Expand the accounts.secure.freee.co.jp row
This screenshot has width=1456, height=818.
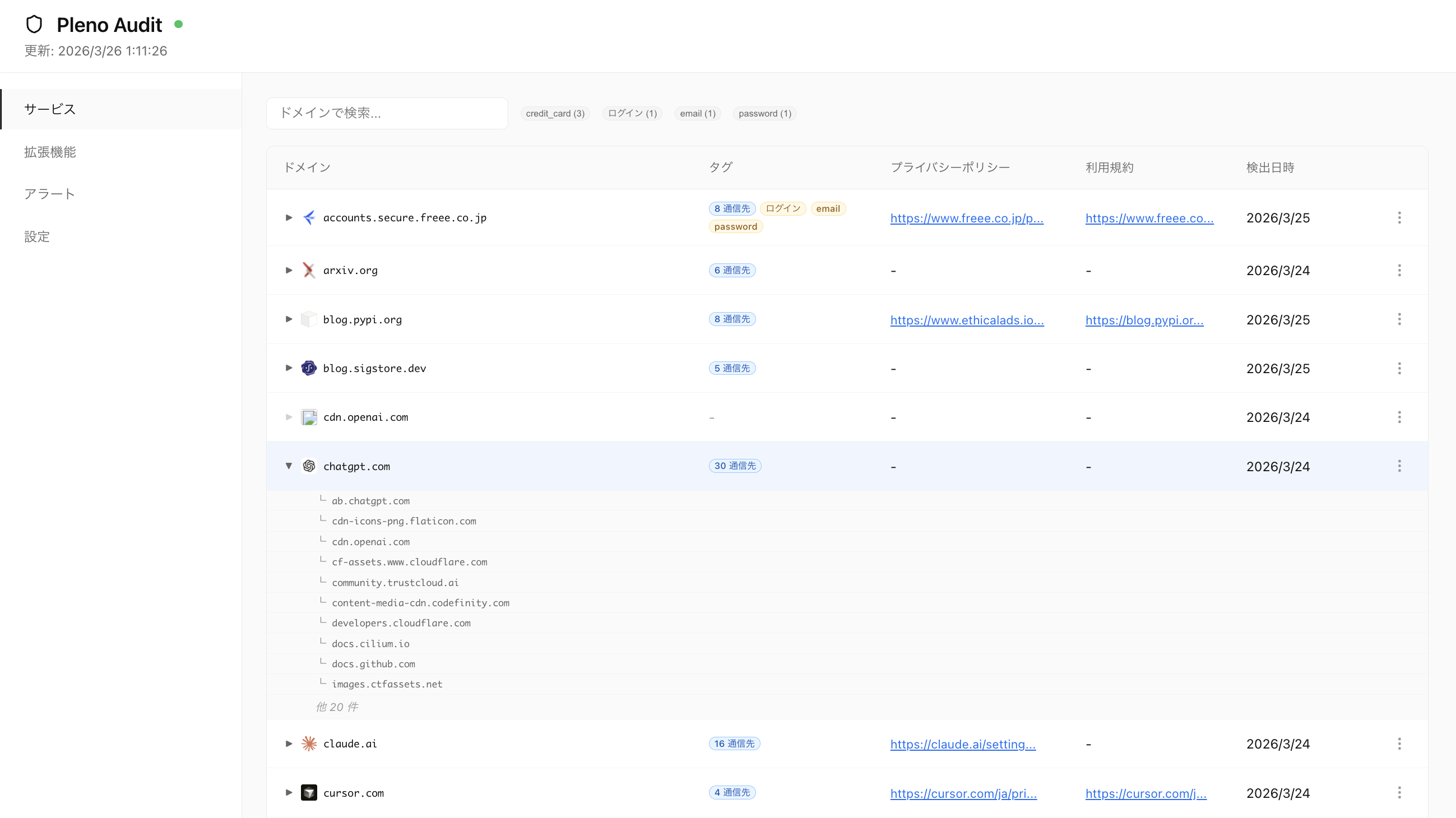pyautogui.click(x=289, y=217)
